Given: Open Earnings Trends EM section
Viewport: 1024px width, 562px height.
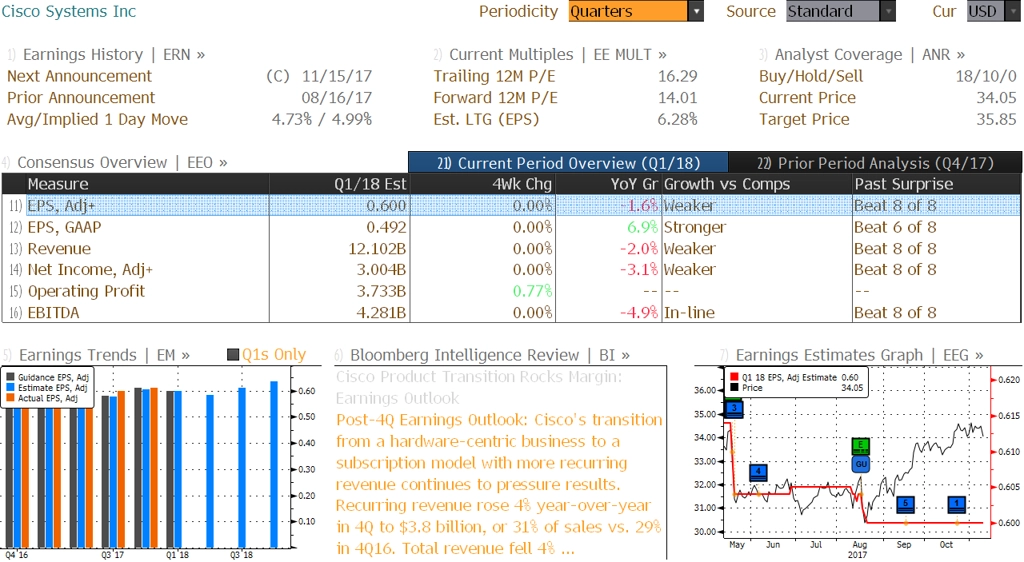Looking at the screenshot, I should 104,354.
